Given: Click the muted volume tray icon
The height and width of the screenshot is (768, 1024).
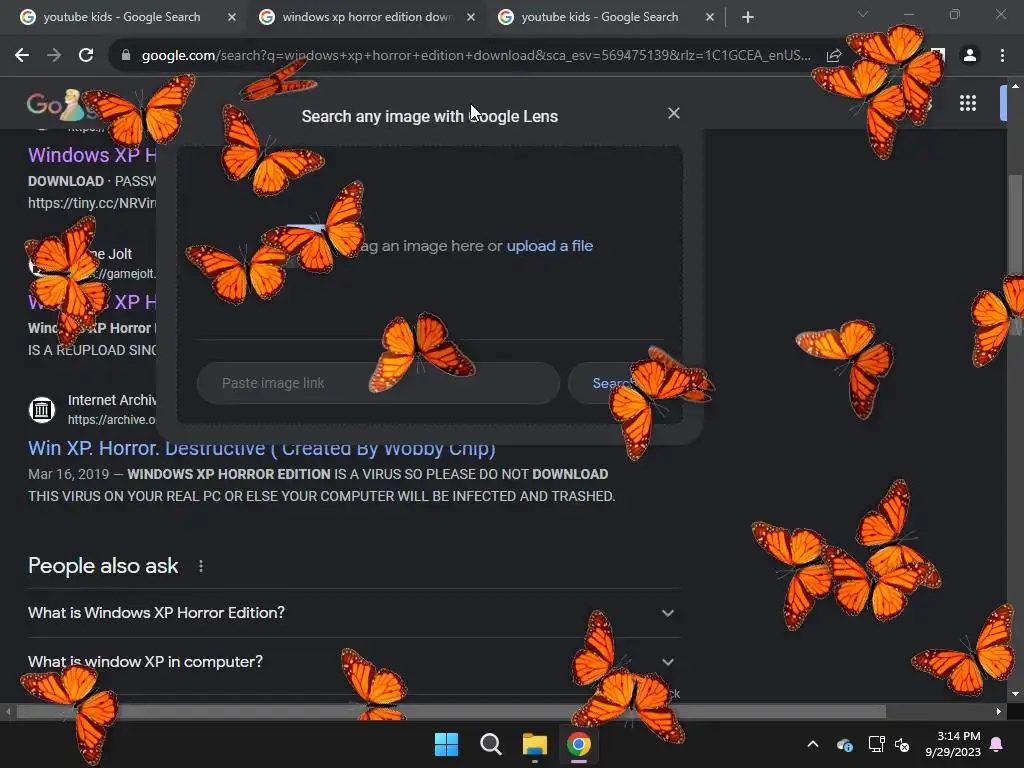Looking at the screenshot, I should point(902,744).
